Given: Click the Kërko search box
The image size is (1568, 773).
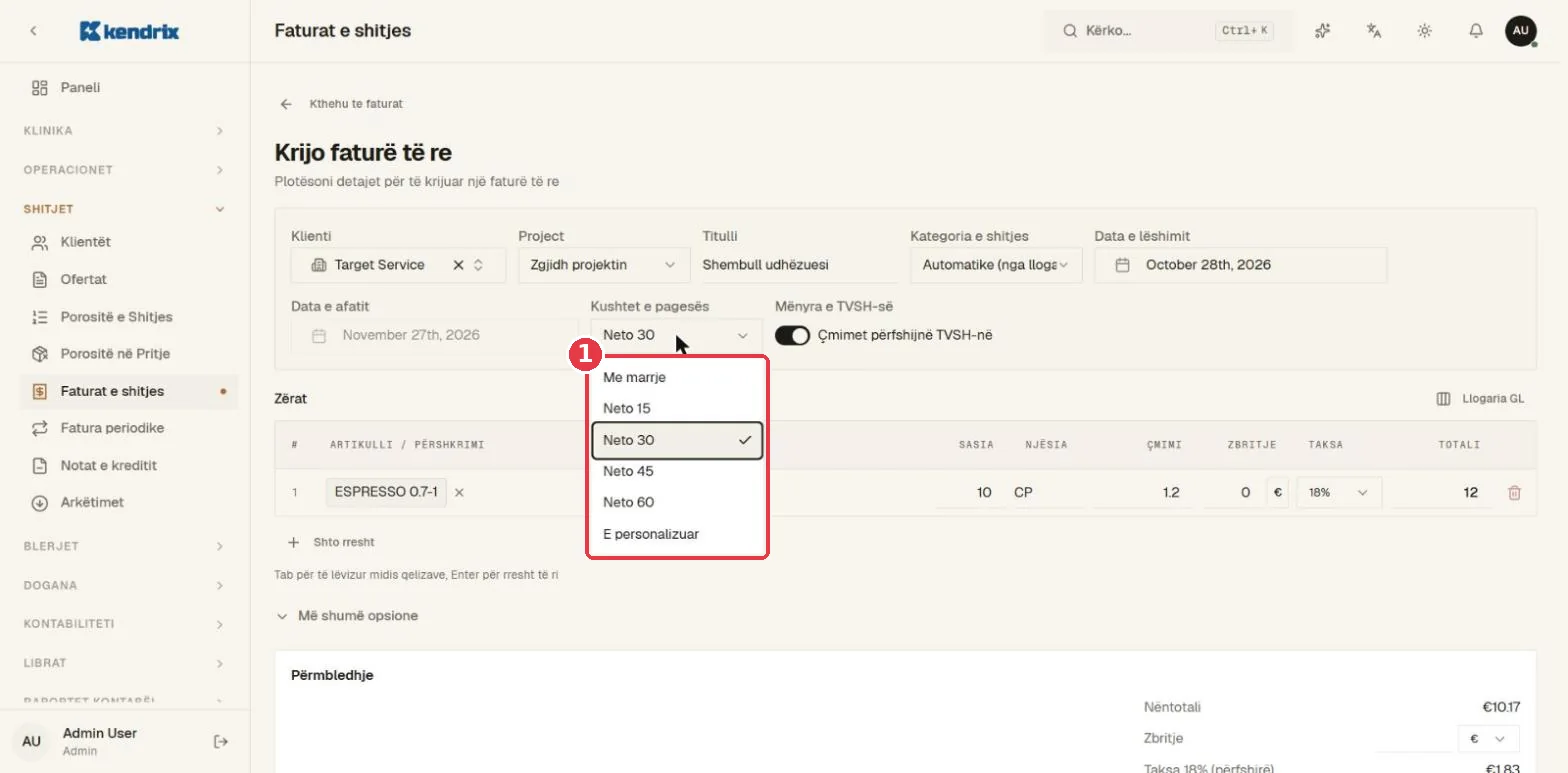Looking at the screenshot, I should click(x=1167, y=31).
